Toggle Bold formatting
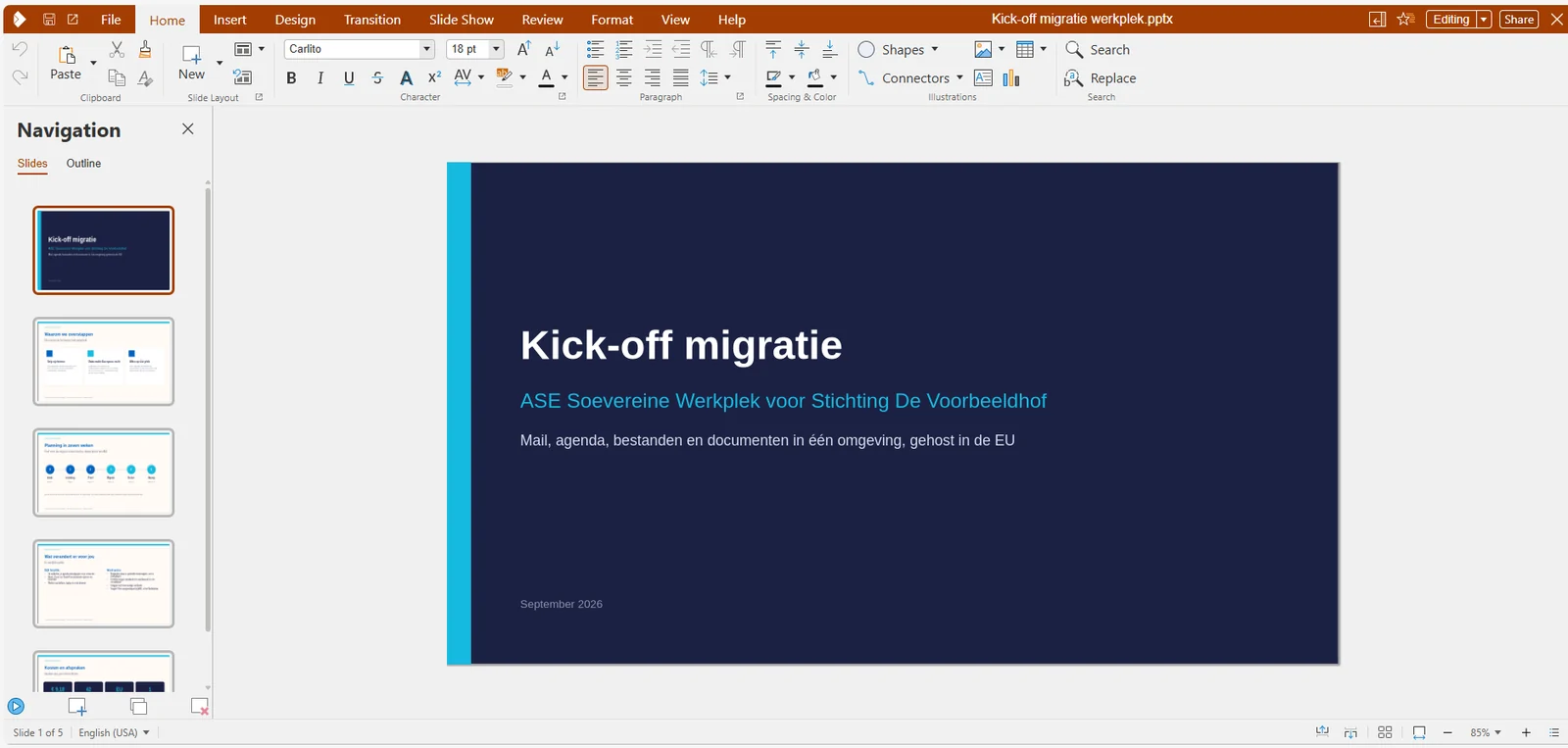The height and width of the screenshot is (748, 1568). click(291, 77)
